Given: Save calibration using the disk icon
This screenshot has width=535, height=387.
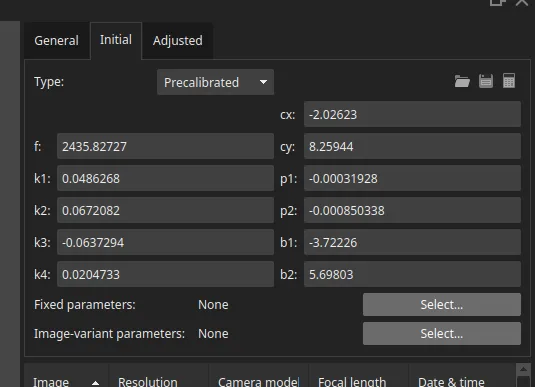Looking at the screenshot, I should 486,81.
